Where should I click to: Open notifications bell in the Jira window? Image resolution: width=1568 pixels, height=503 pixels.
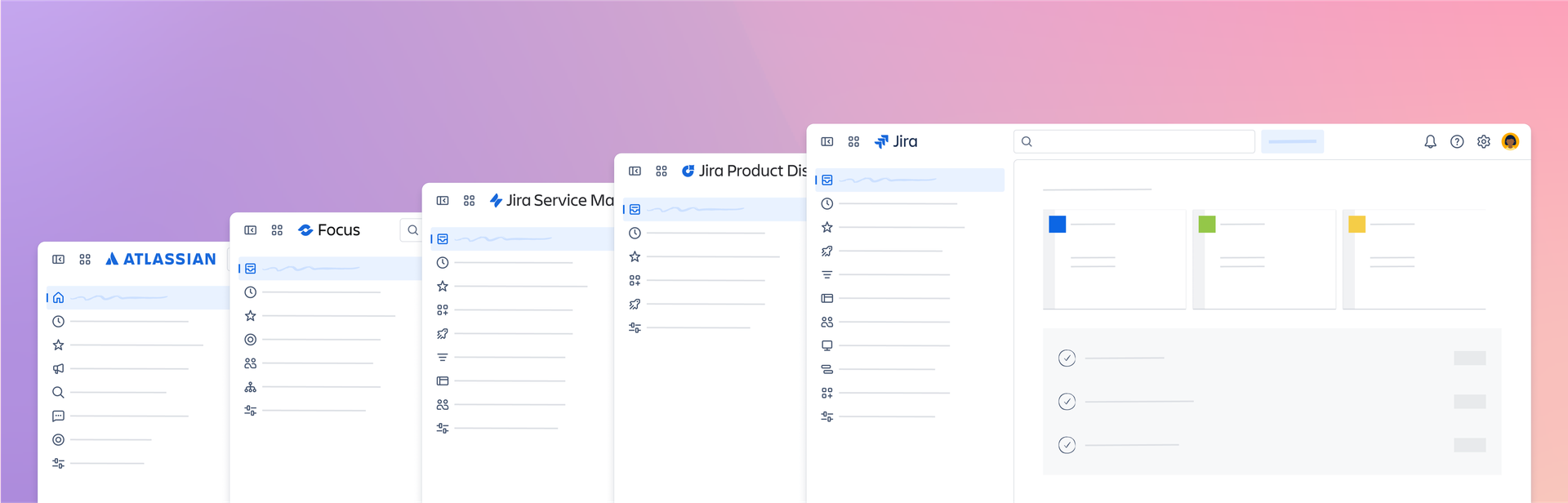[x=1430, y=142]
